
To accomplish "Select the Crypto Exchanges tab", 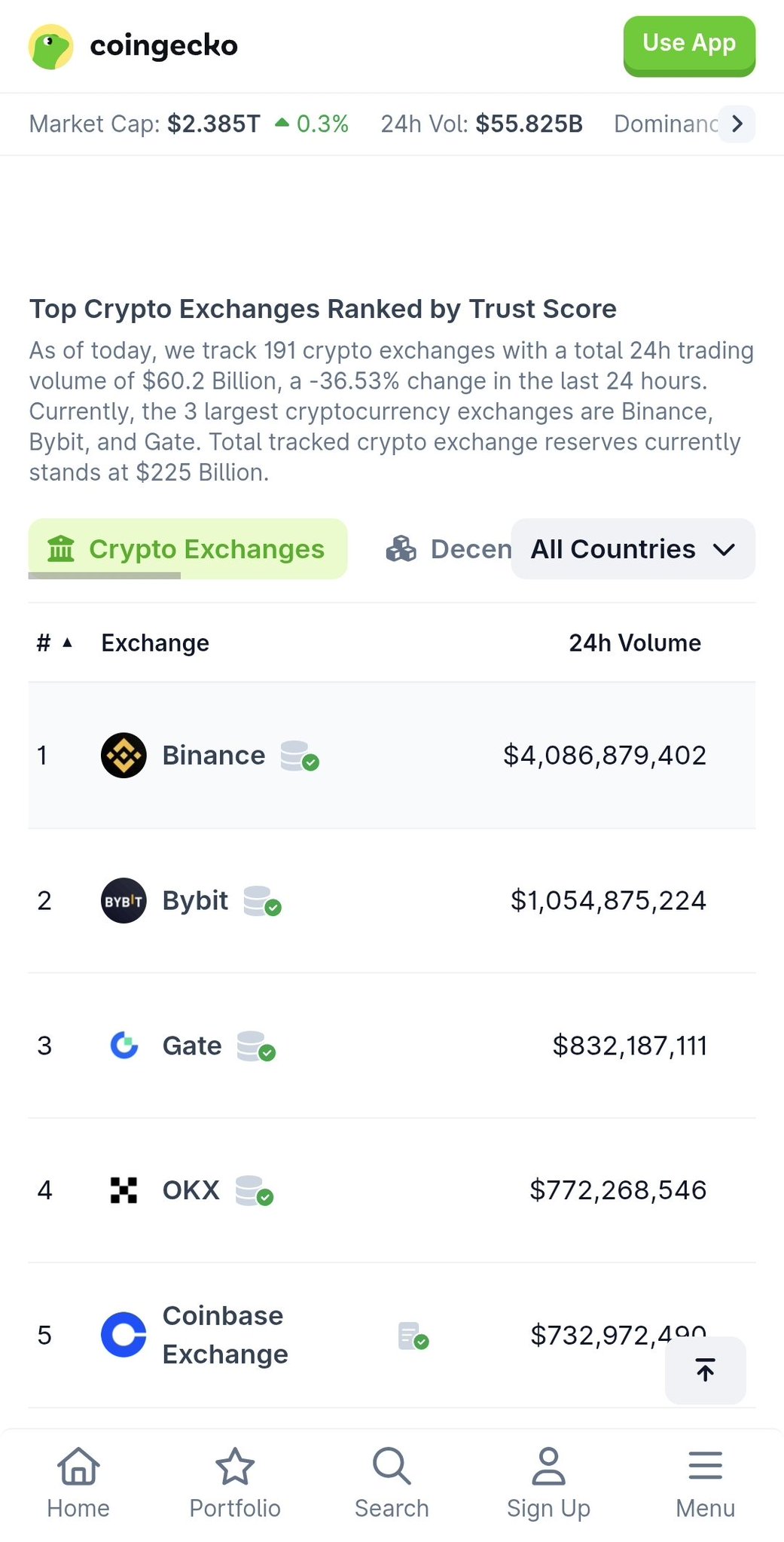I will coord(188,549).
